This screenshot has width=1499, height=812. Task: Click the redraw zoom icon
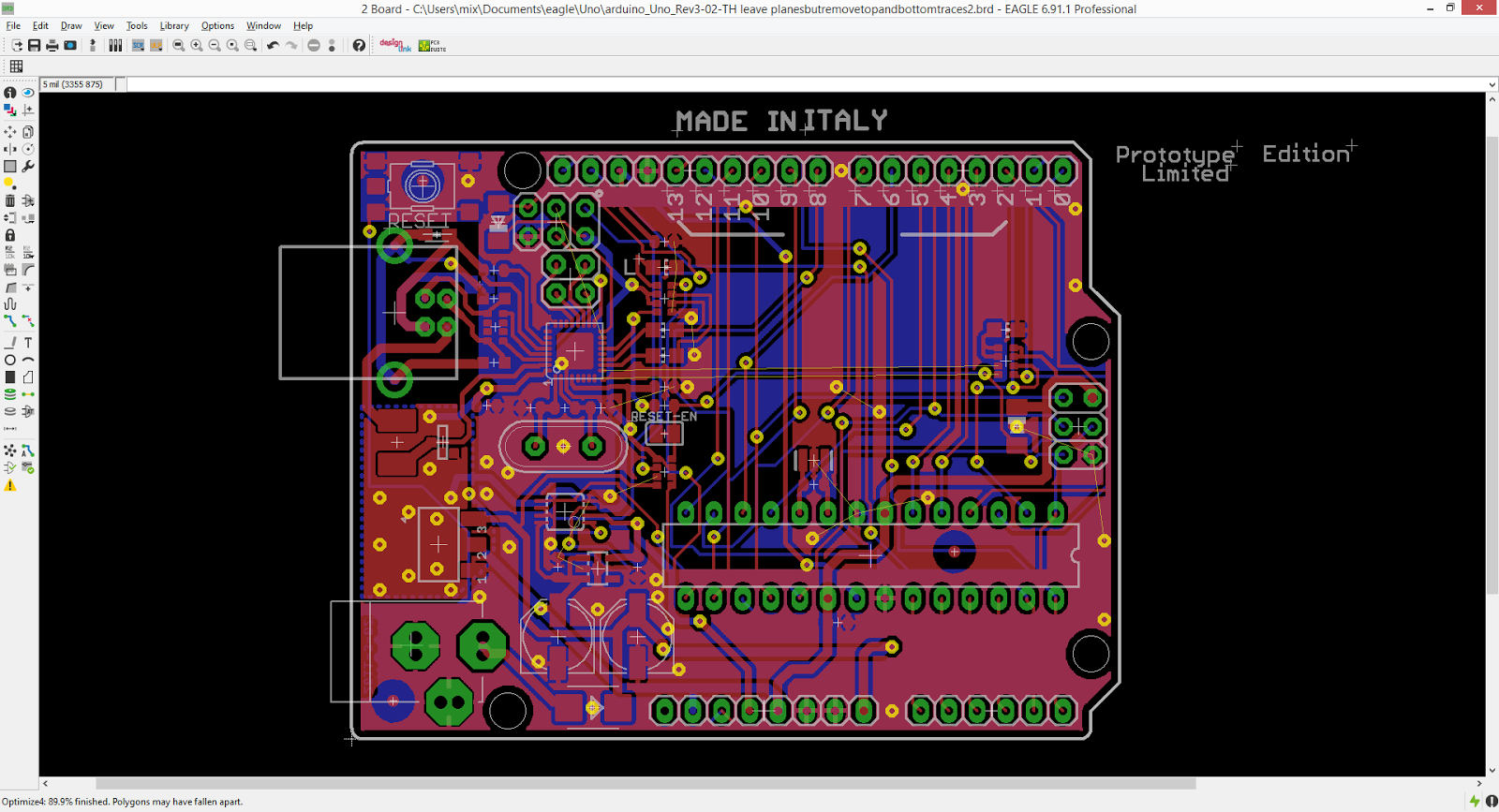(x=232, y=45)
